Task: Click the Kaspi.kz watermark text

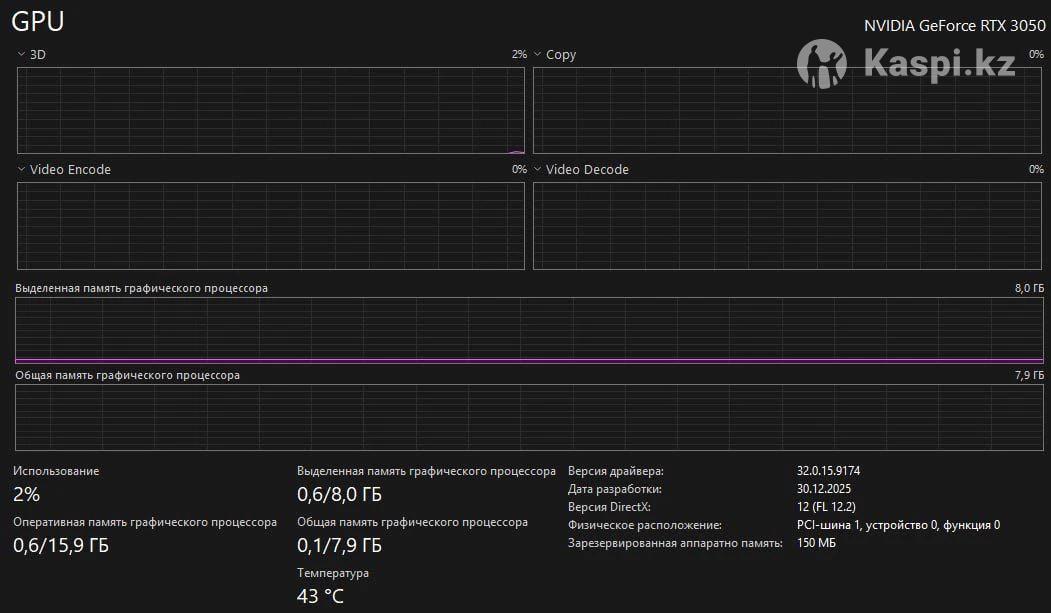Action: point(938,65)
